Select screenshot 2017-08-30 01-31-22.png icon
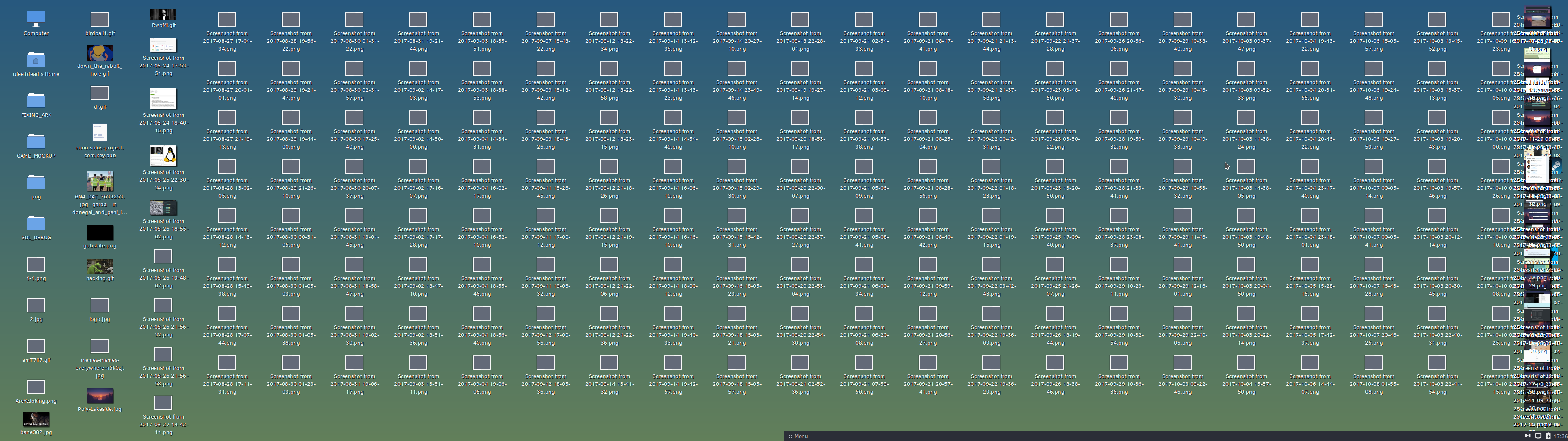 click(x=354, y=20)
